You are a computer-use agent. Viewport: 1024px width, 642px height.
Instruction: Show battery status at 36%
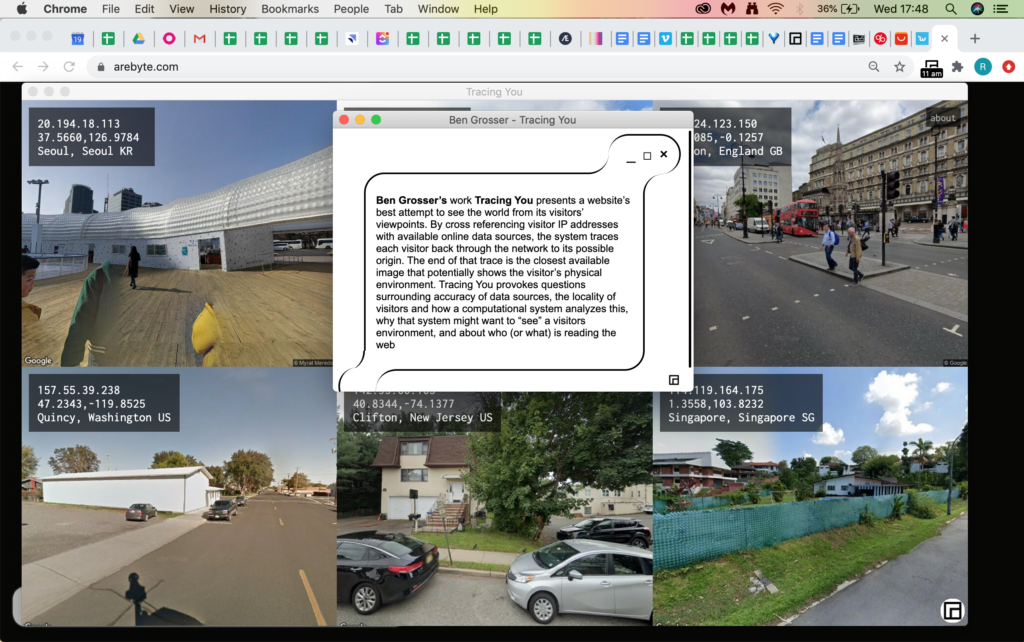click(x=839, y=9)
